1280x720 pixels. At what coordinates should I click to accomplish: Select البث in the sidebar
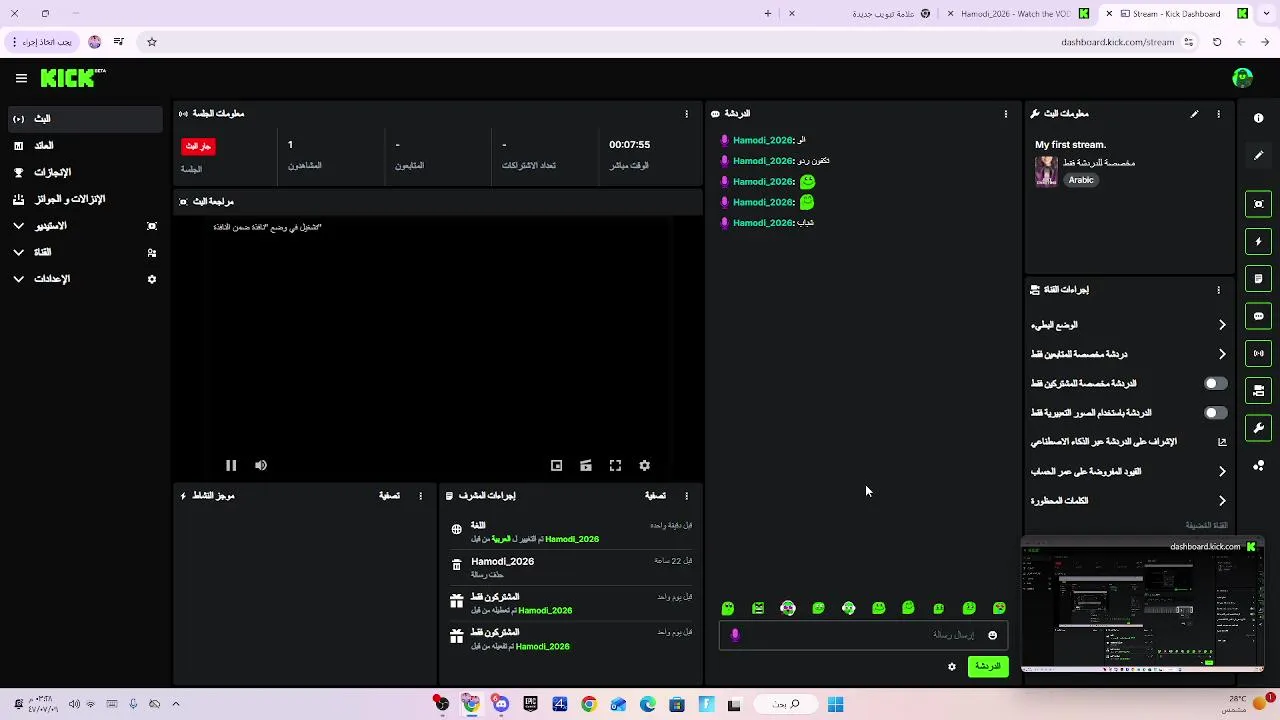(x=84, y=119)
